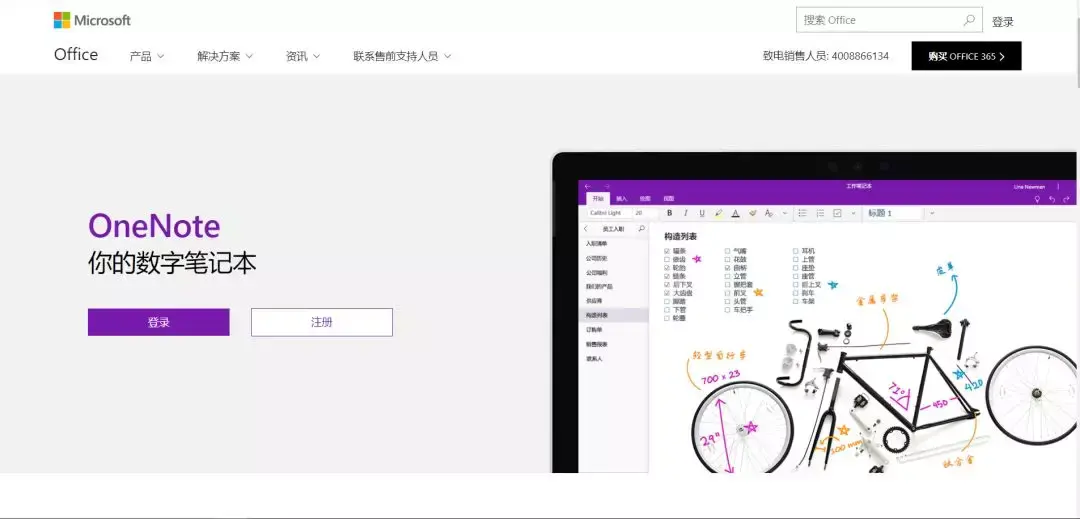Click the 构造列表 page heading in the note
Viewport: 1080px width, 519px height.
tap(681, 236)
